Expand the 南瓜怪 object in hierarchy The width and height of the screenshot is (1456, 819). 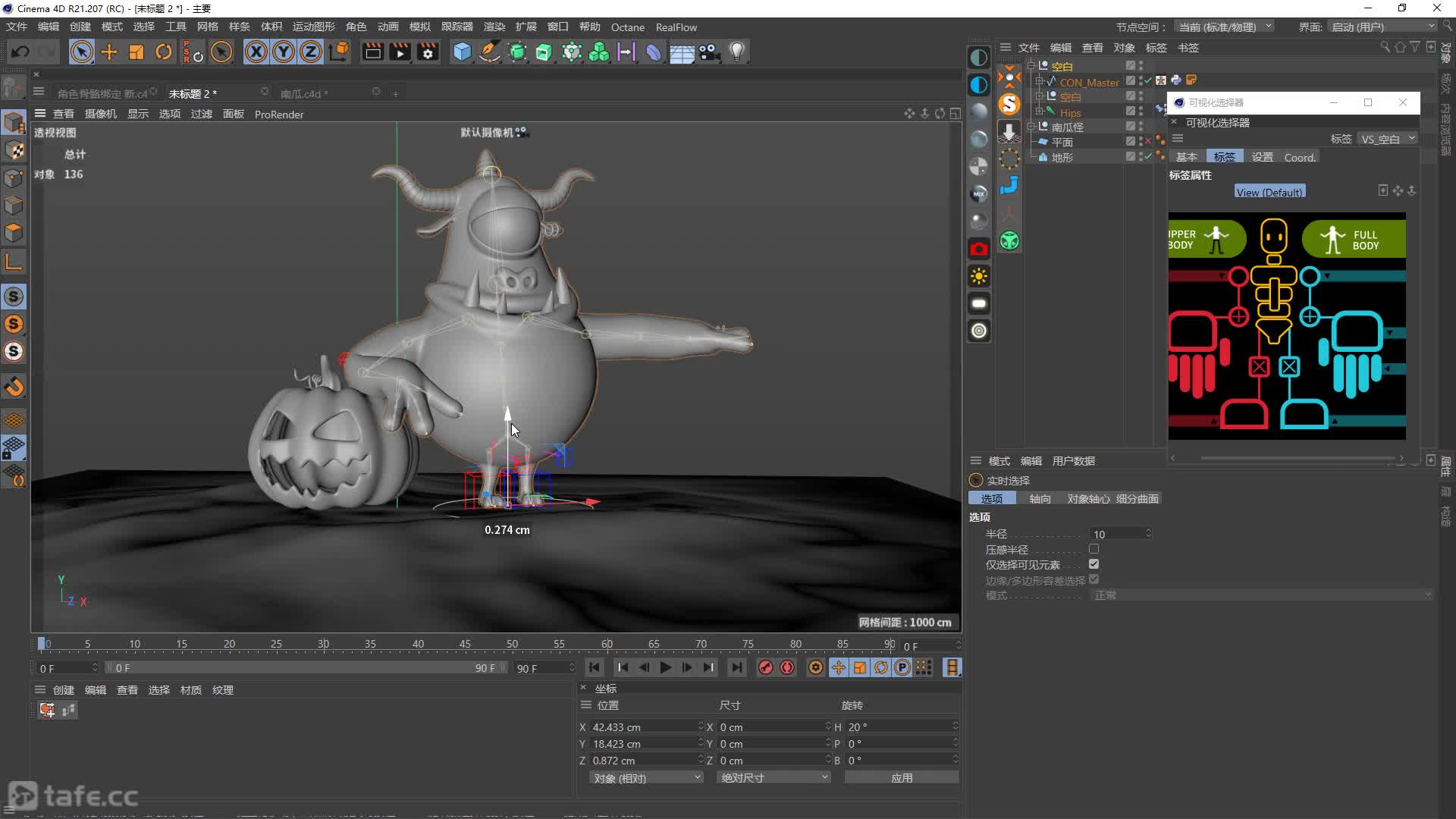(1031, 127)
